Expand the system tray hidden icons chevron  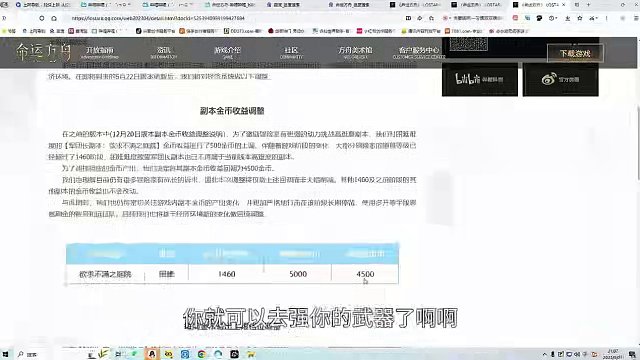click(544, 354)
